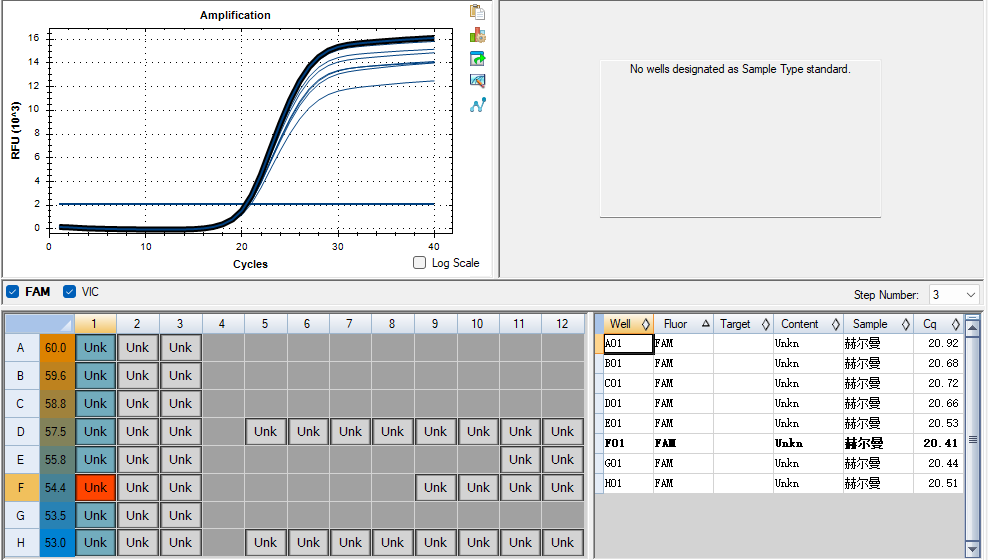The width and height of the screenshot is (988, 560).
Task: Sort table by Target column arrow
Action: [766, 324]
